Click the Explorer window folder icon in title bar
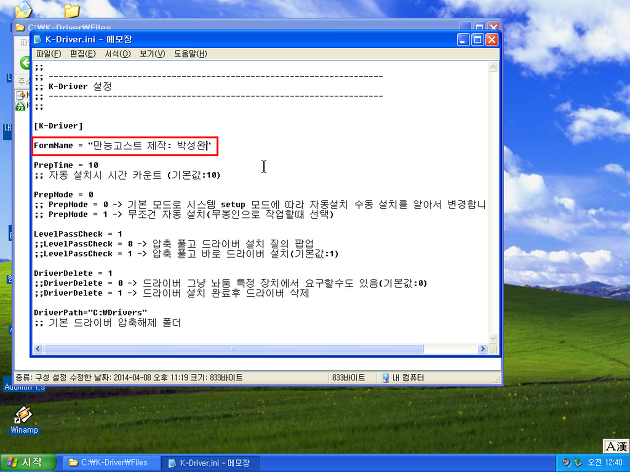The width and height of the screenshot is (630, 472). pos(20,27)
